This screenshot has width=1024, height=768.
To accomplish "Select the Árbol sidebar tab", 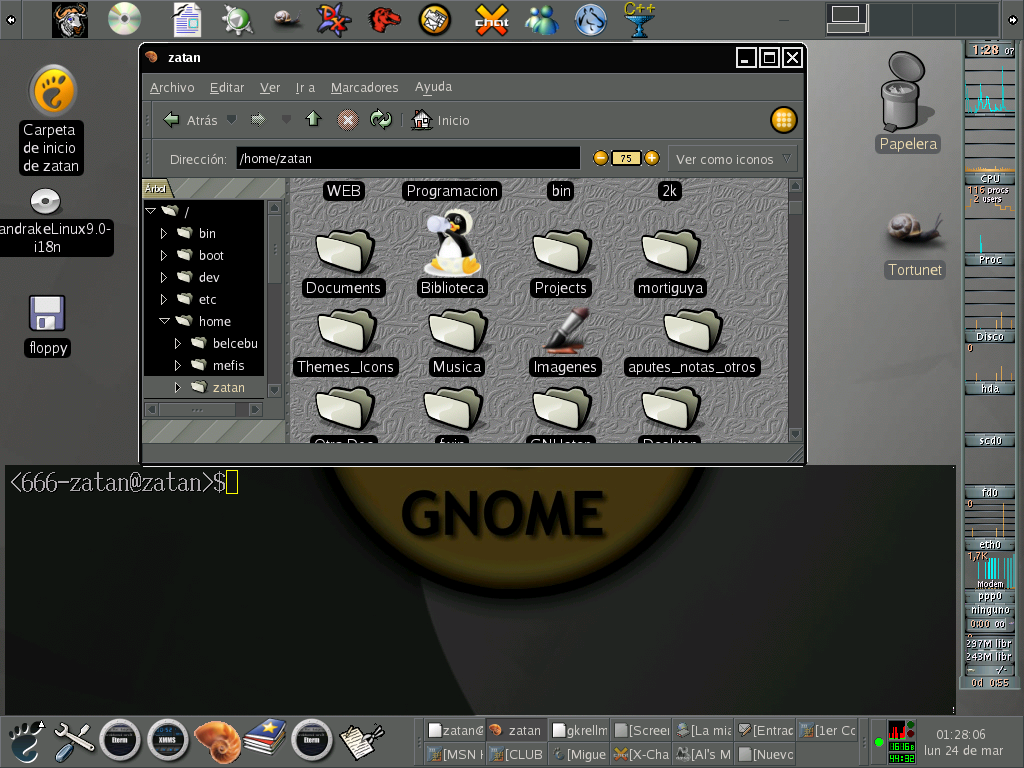I will coord(157,189).
